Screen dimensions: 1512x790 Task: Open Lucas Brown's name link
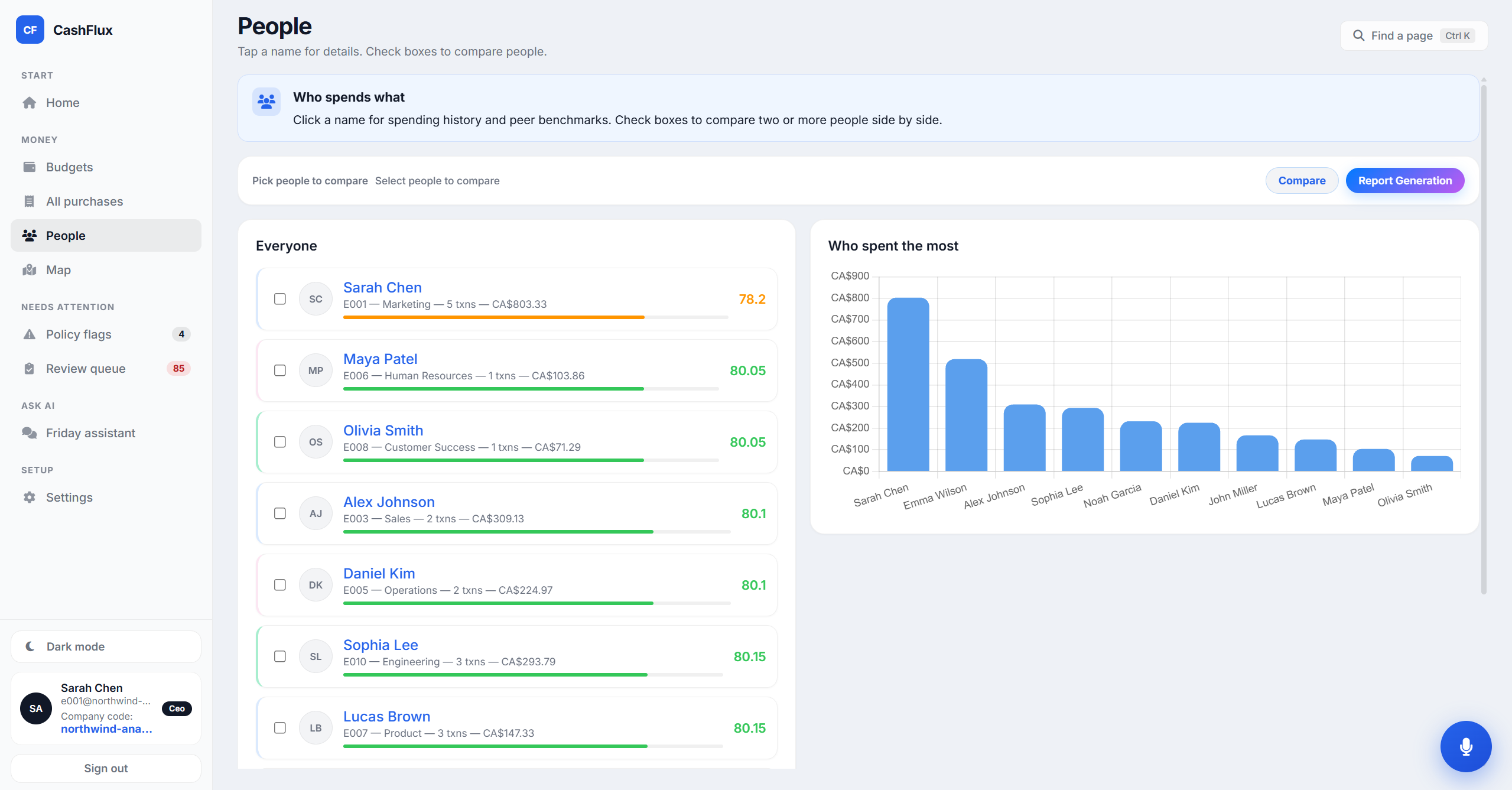(x=386, y=717)
